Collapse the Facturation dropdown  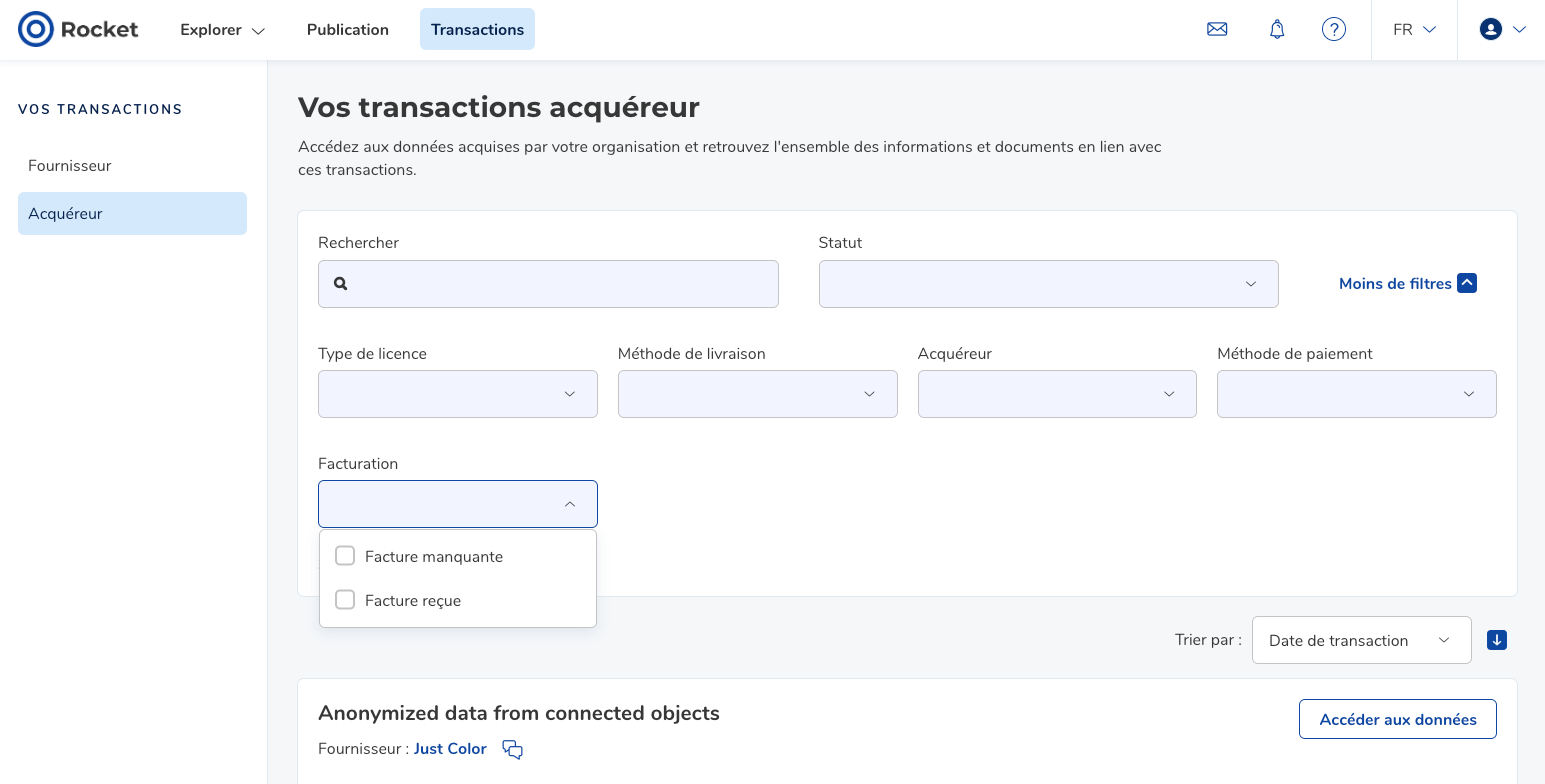click(x=458, y=504)
